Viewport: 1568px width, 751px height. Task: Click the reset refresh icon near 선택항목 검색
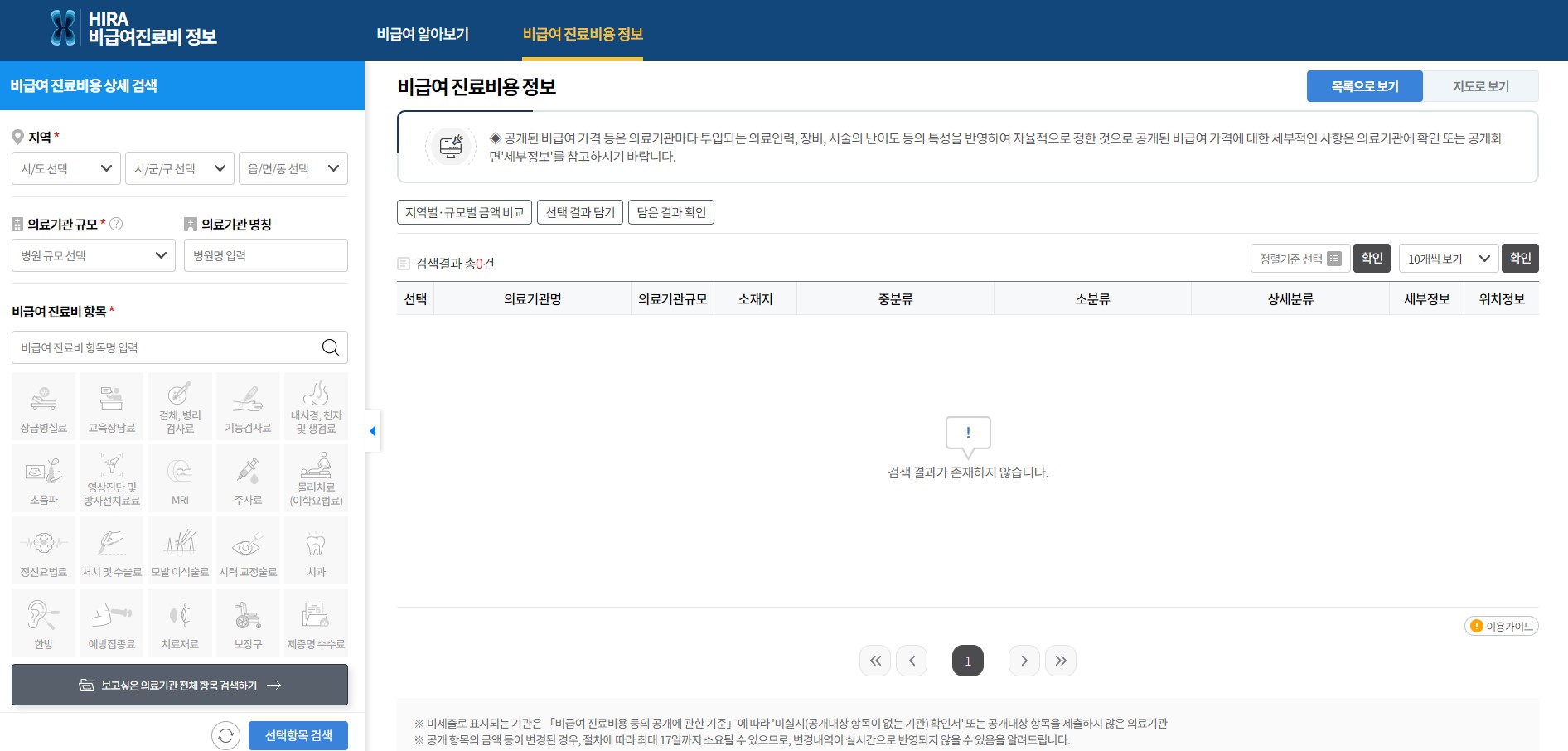(x=225, y=735)
